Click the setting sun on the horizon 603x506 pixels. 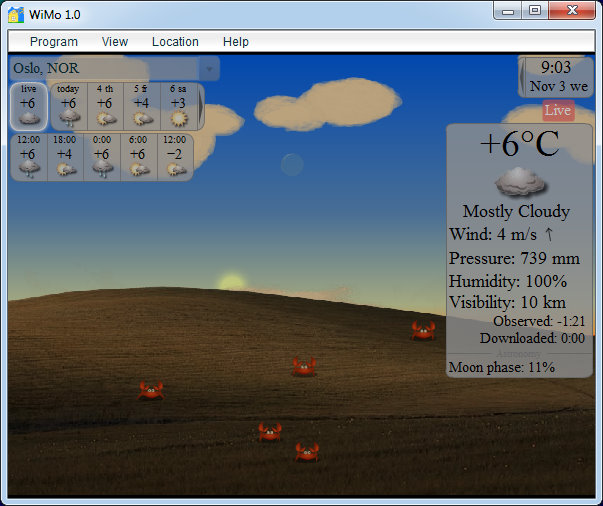coord(232,282)
